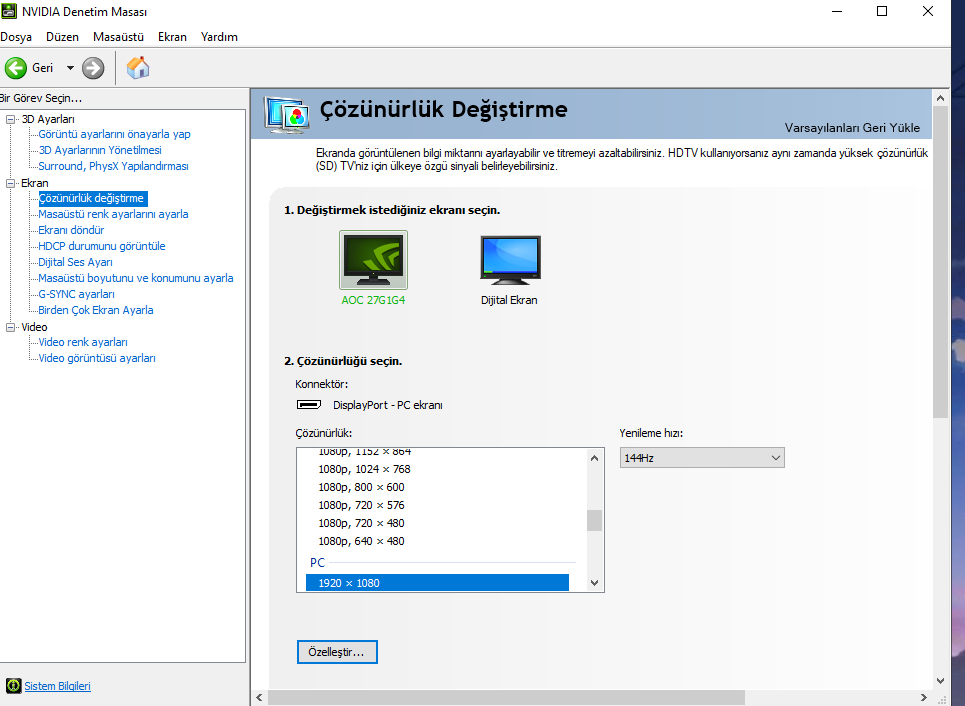The image size is (965, 706).
Task: Open the Ekran menu
Action: coord(172,37)
